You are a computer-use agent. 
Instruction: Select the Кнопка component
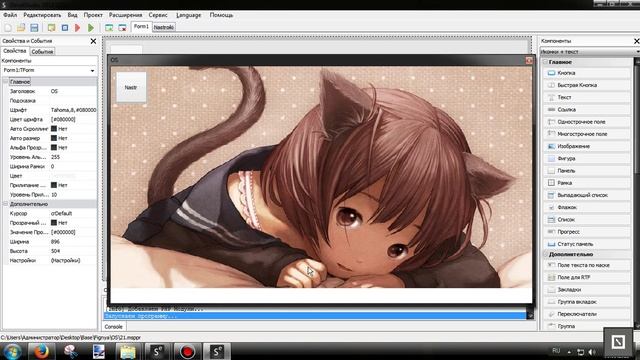(x=587, y=73)
